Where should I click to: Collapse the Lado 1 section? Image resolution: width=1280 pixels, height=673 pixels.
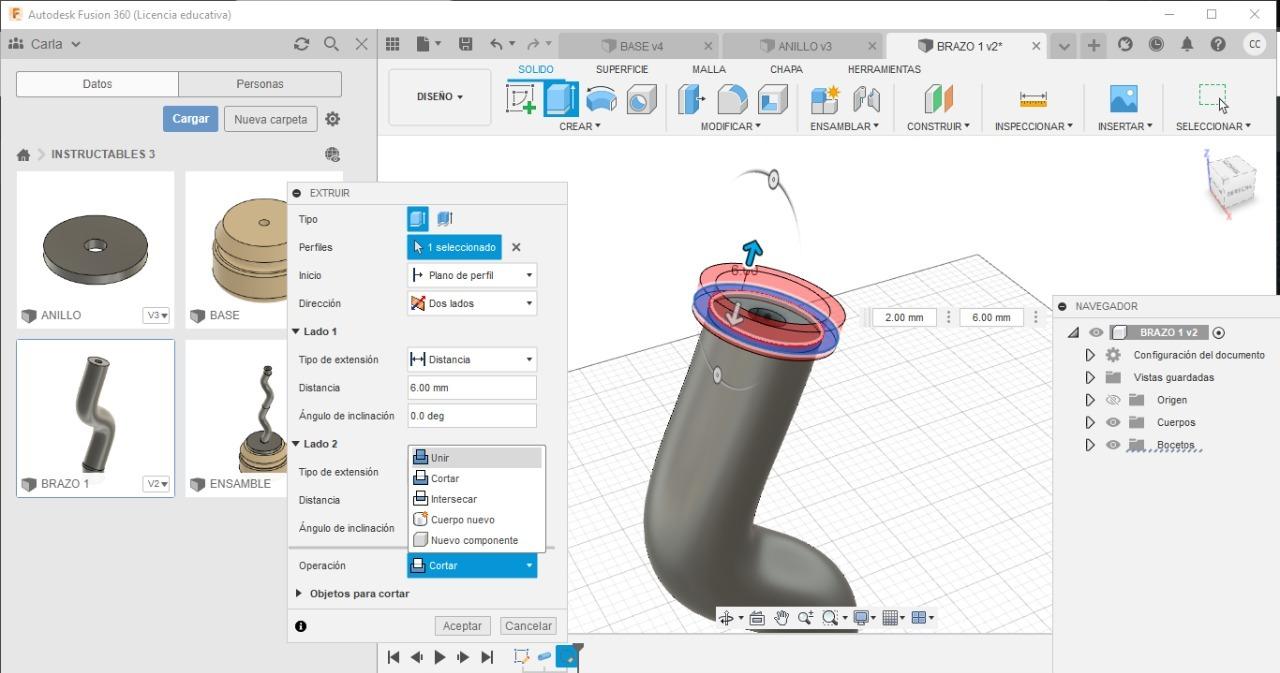[x=296, y=331]
